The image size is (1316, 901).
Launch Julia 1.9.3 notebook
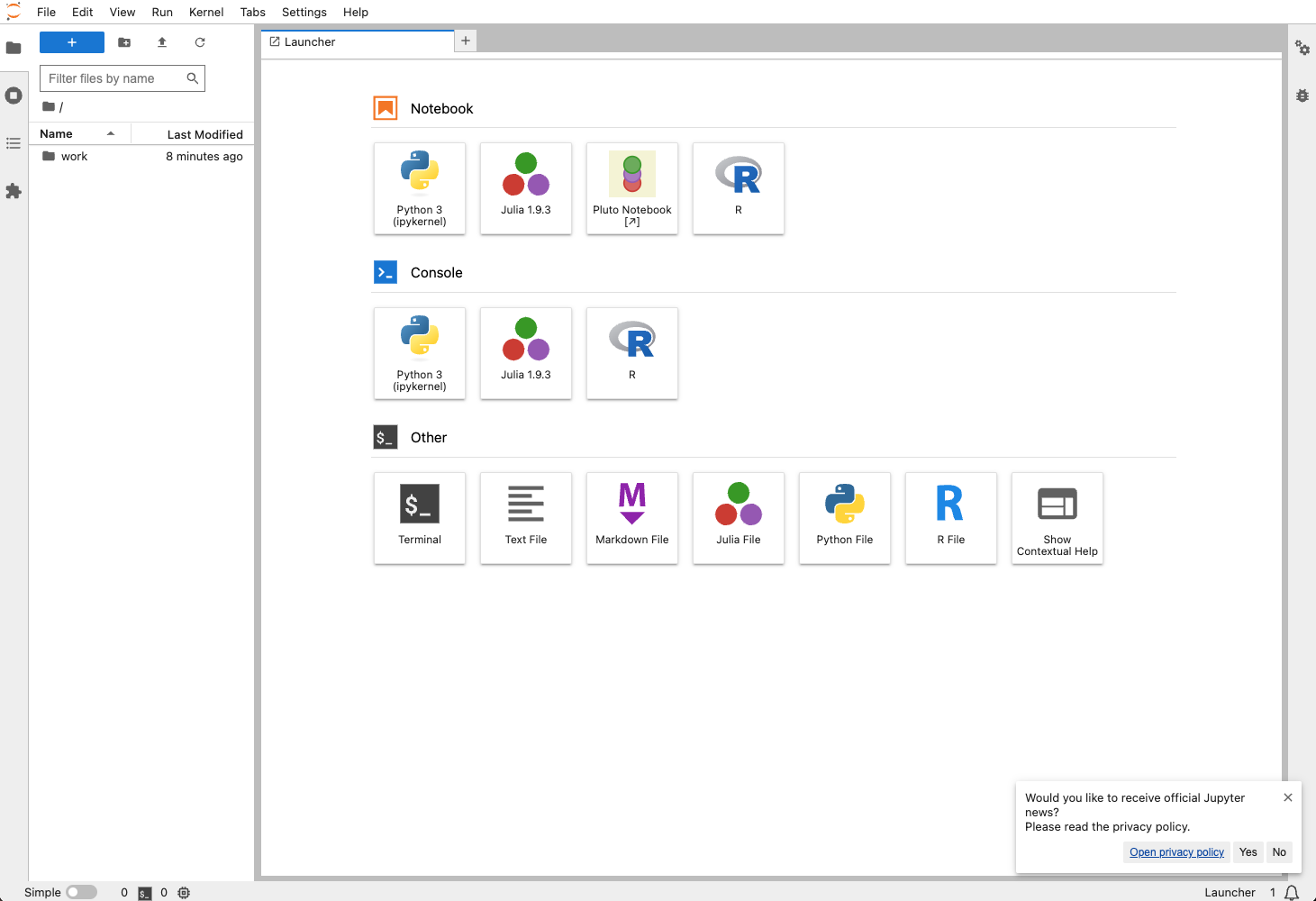[526, 188]
